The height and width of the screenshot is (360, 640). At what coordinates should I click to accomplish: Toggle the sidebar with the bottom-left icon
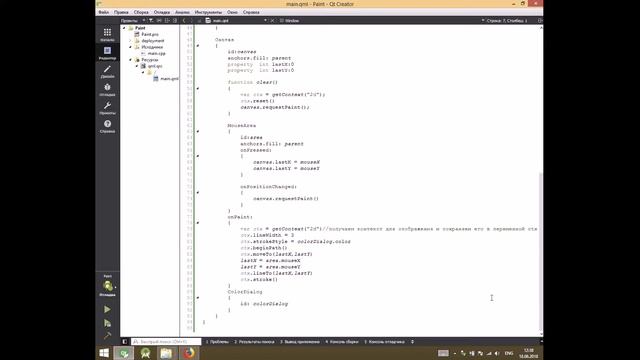point(124,342)
